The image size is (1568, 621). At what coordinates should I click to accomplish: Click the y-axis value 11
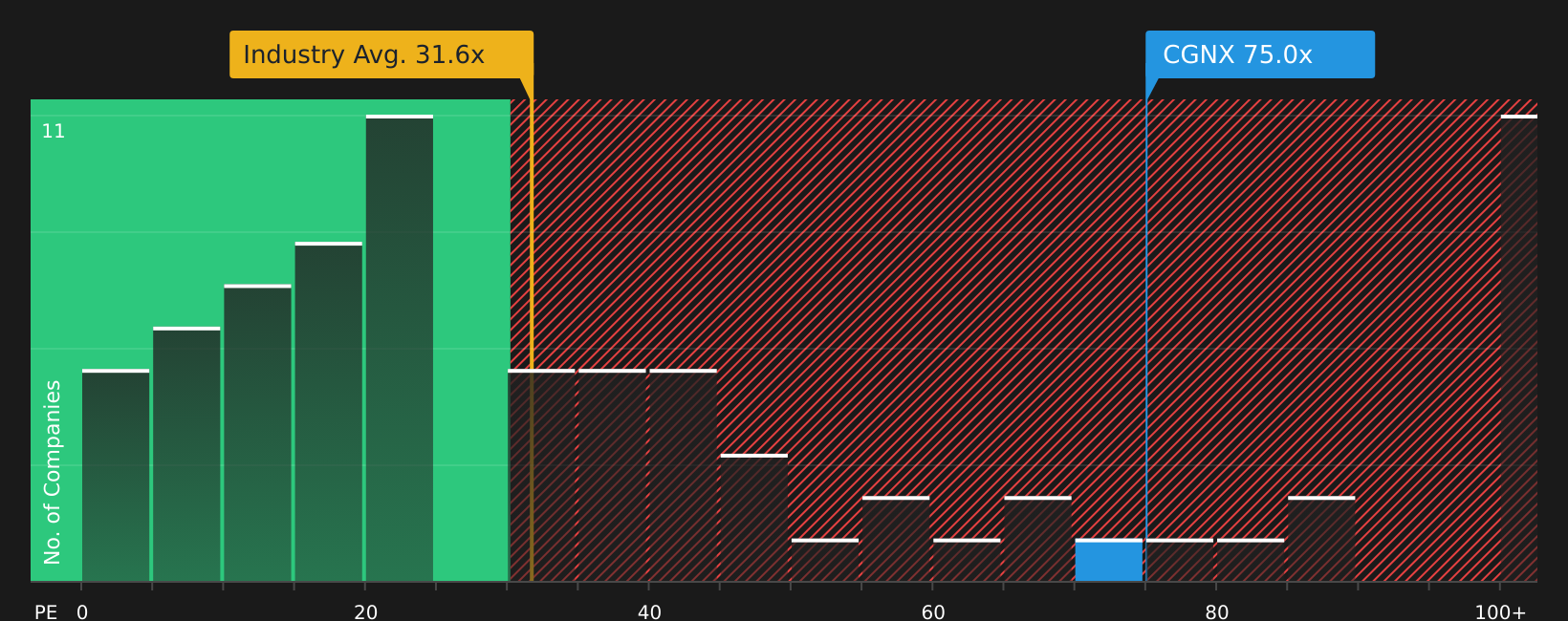pyautogui.click(x=54, y=132)
